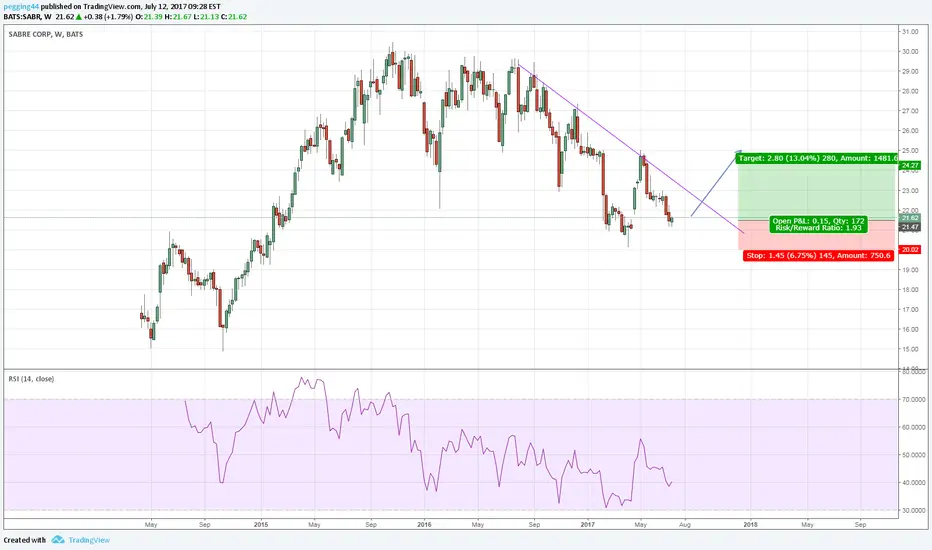Click the SABRE CORP, W, BATS title

[x=46, y=34]
